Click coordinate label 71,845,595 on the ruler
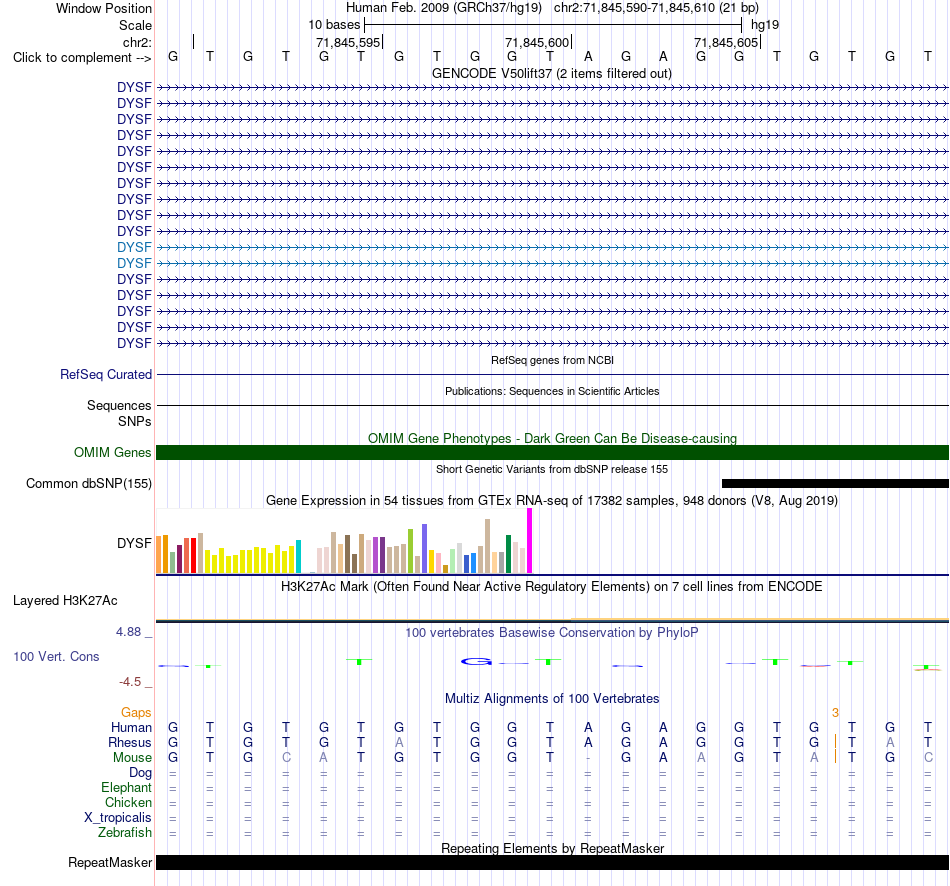This screenshot has width=950, height=886. coord(348,42)
